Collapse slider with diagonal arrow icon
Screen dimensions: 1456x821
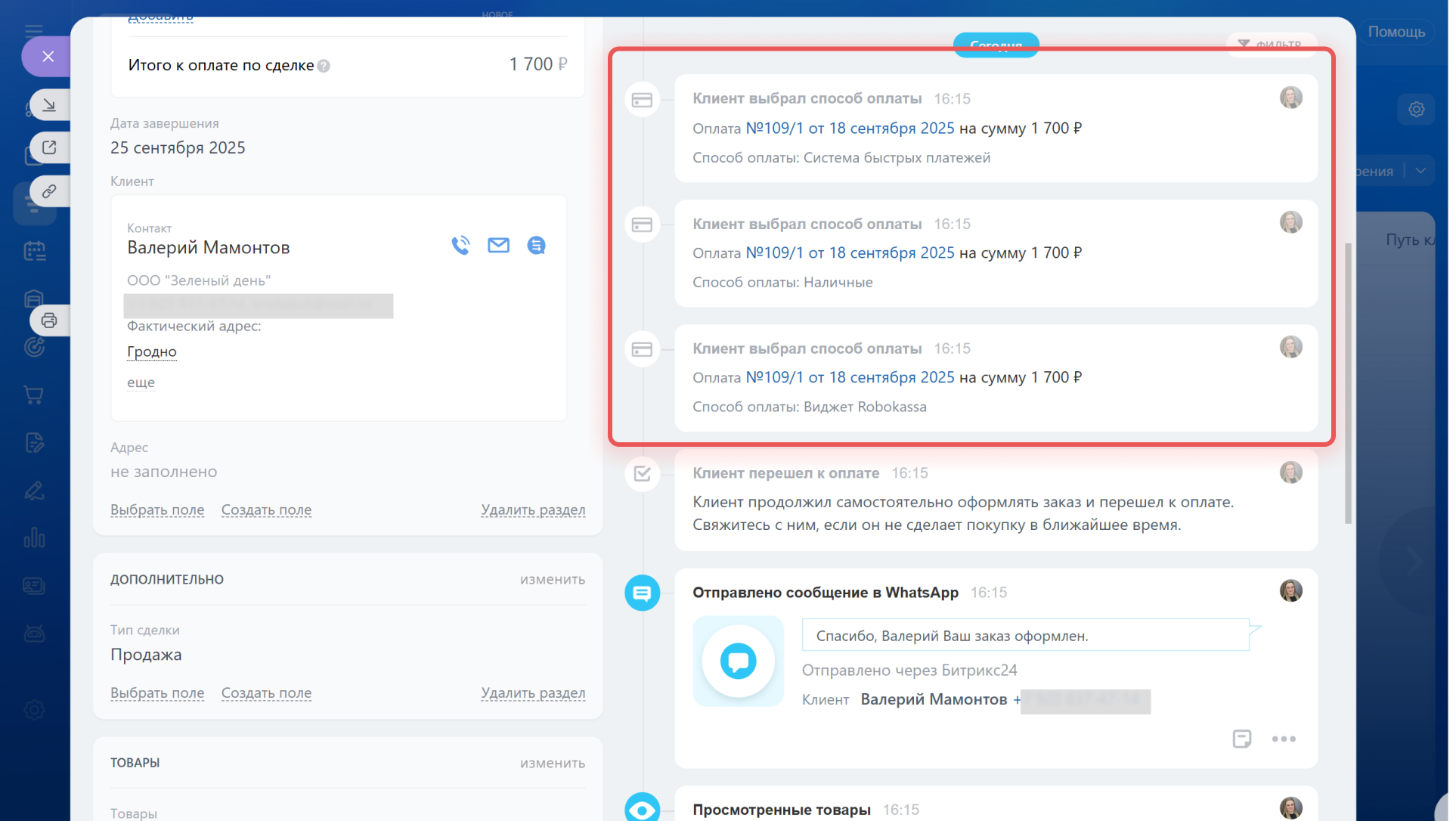pos(49,104)
